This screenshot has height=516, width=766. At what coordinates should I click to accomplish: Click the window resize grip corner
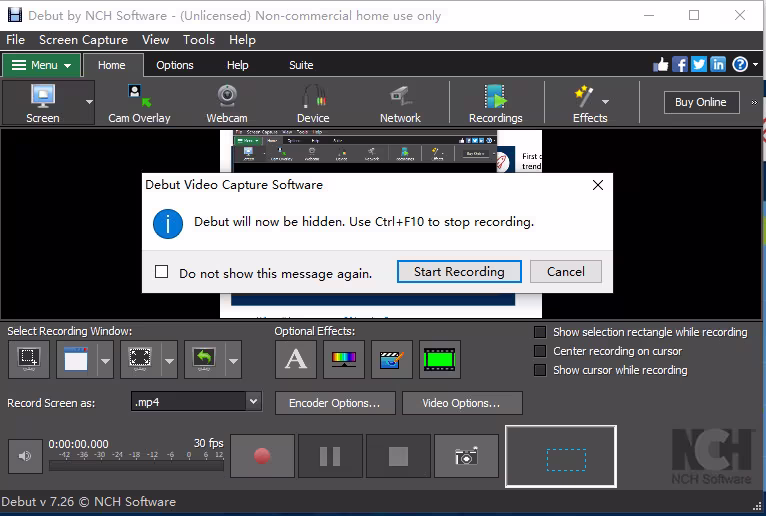click(x=757, y=506)
